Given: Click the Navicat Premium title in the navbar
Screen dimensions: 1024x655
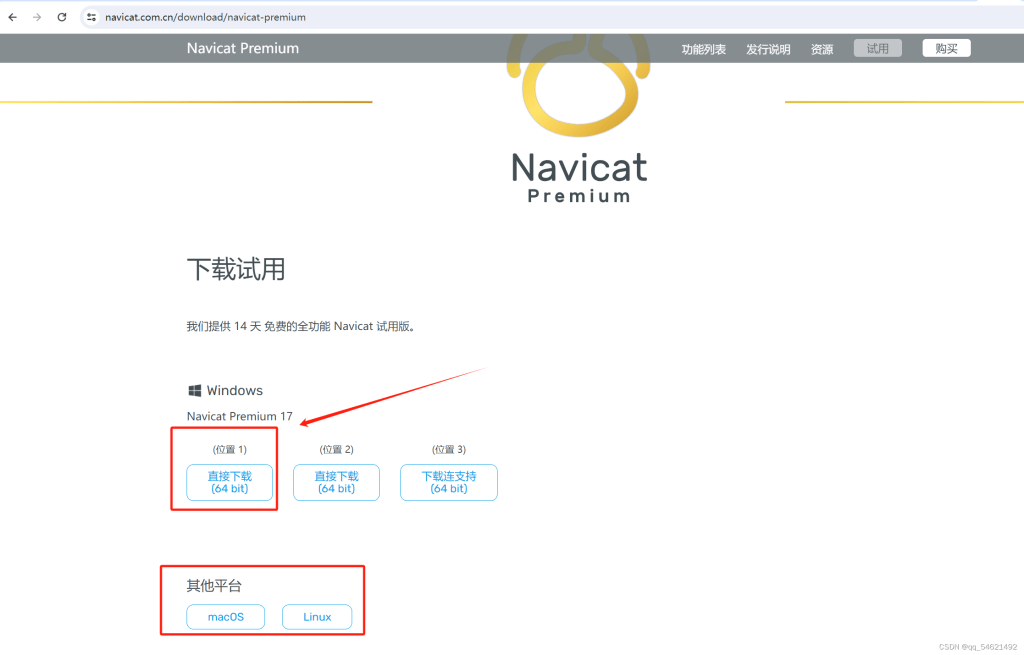Looking at the screenshot, I should pos(242,47).
